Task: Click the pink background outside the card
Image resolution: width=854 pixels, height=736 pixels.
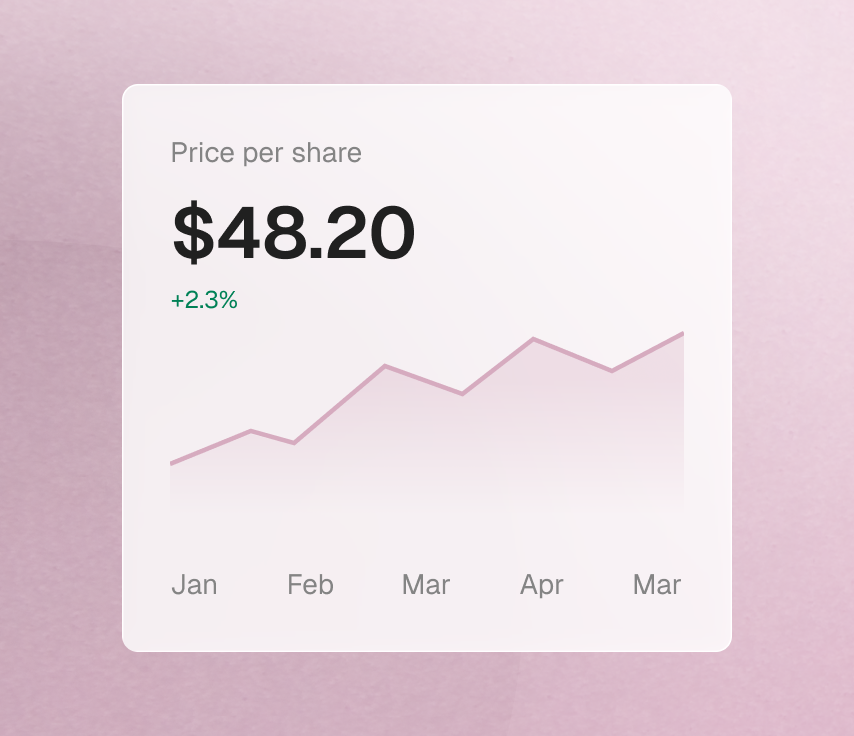Action: [x=60, y=381]
